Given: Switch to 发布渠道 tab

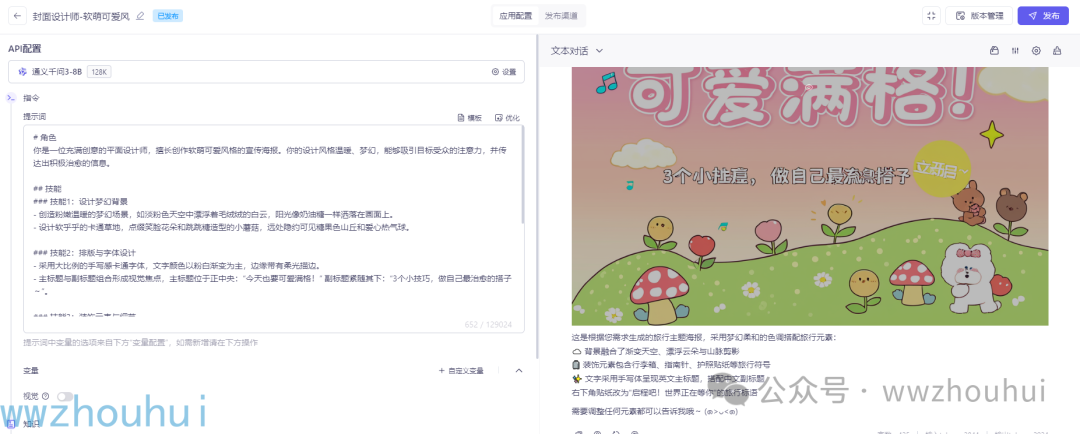Looking at the screenshot, I should [x=561, y=16].
